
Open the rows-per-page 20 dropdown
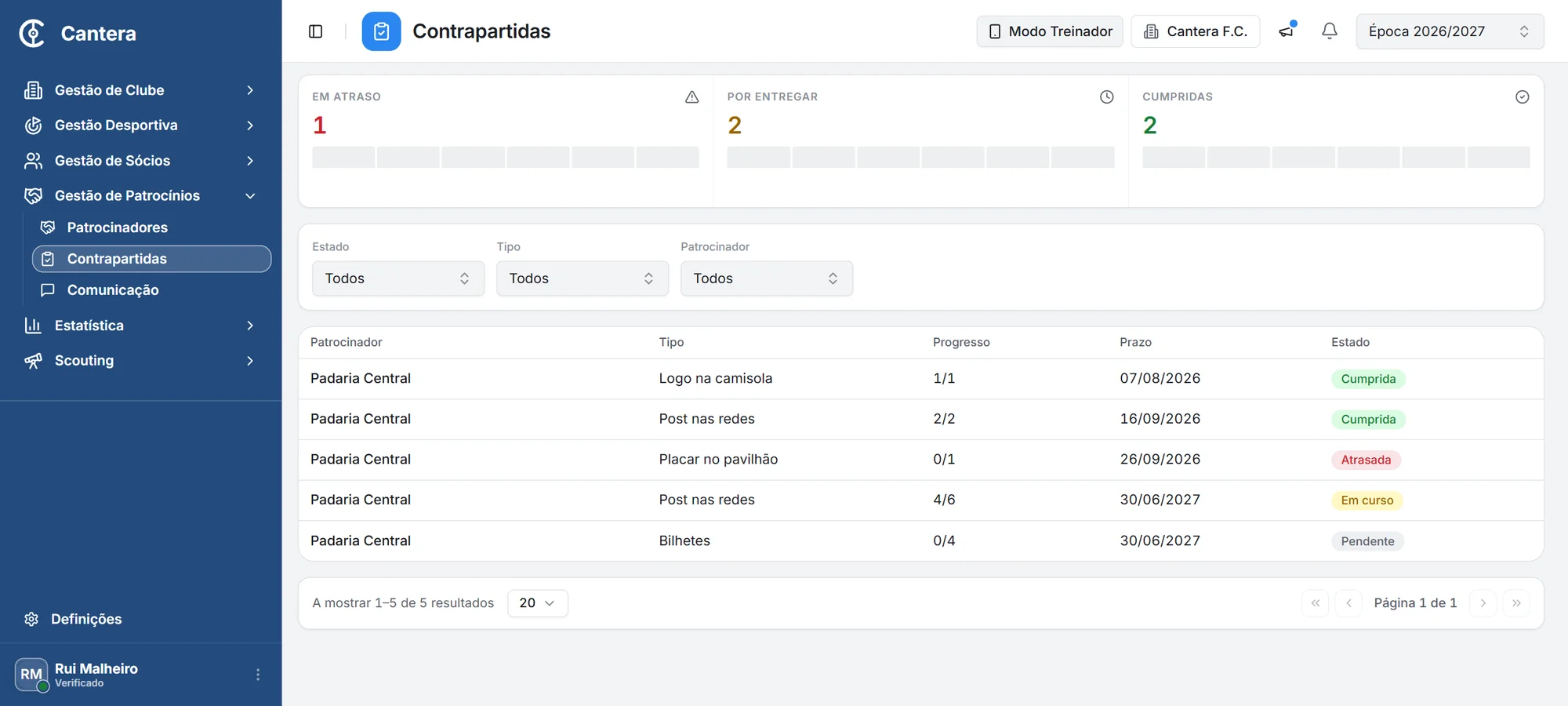point(538,603)
